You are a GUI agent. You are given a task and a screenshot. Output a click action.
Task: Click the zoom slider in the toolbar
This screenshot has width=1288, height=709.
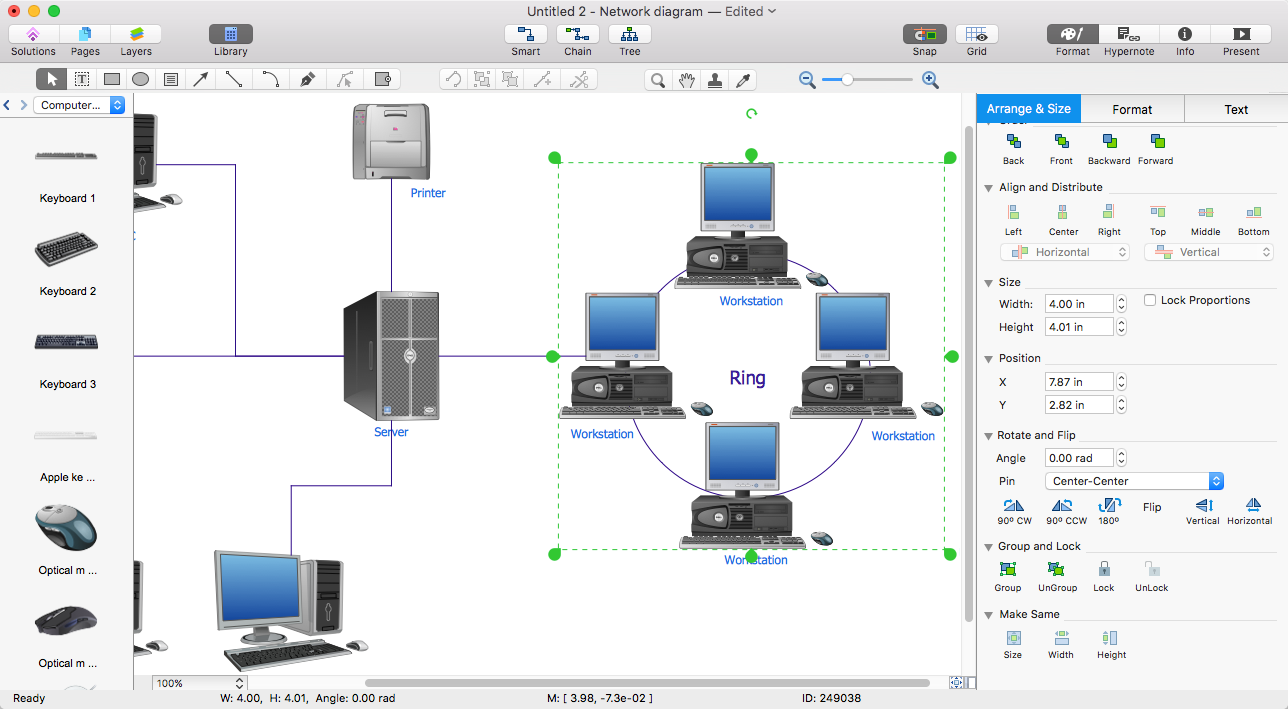[868, 80]
